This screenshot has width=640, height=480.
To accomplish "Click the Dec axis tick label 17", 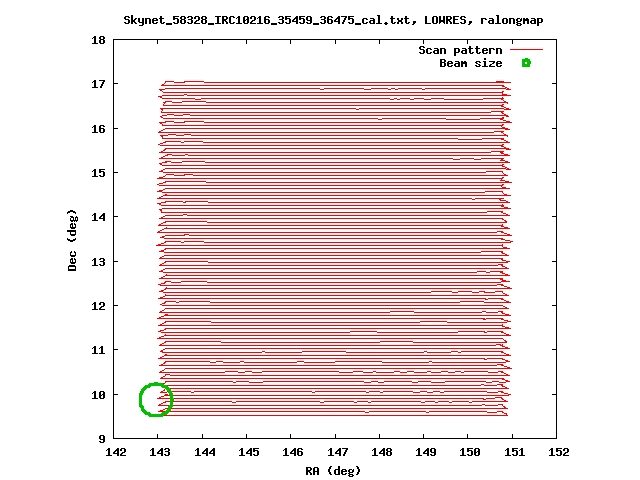I will (x=98, y=84).
